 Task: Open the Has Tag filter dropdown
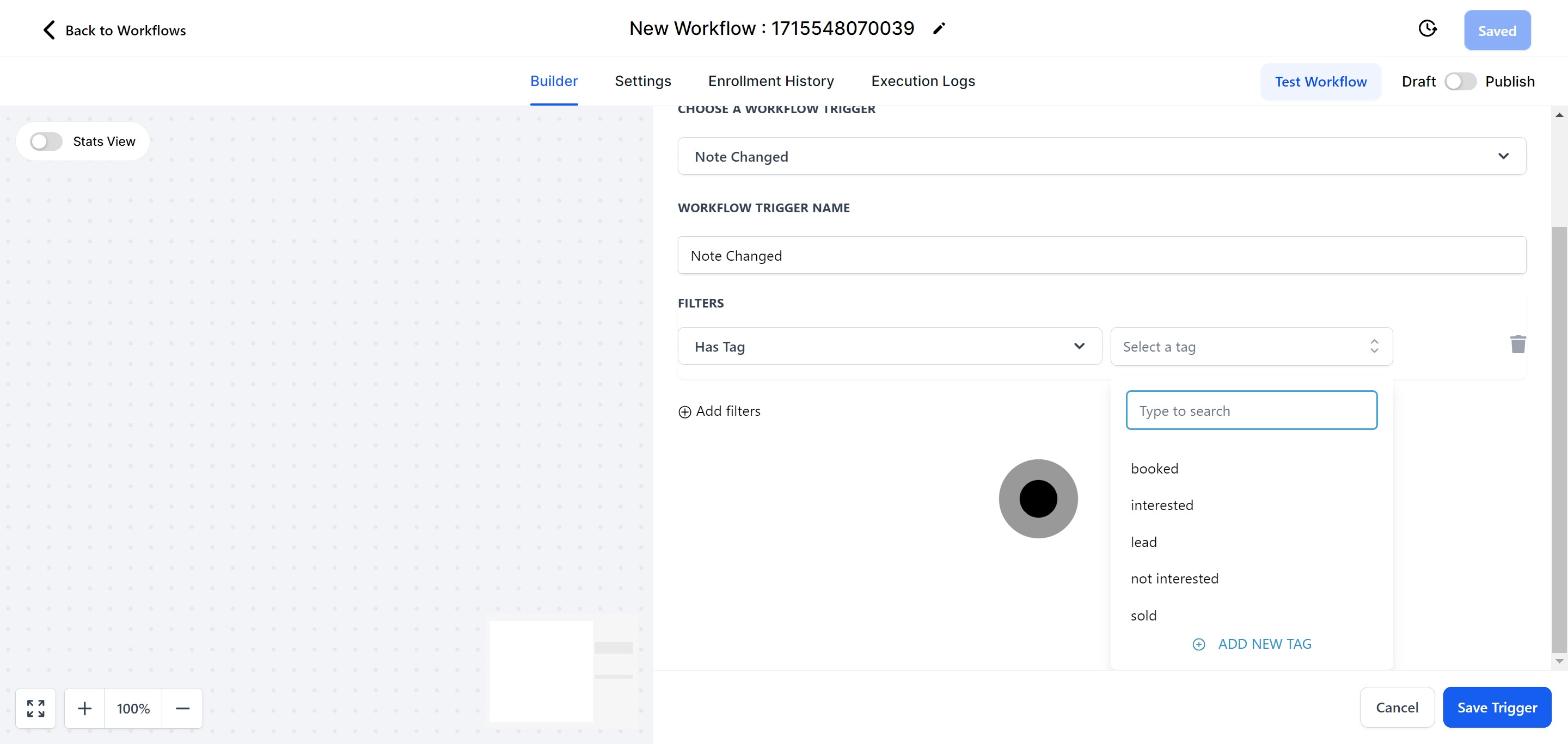[x=1079, y=346]
